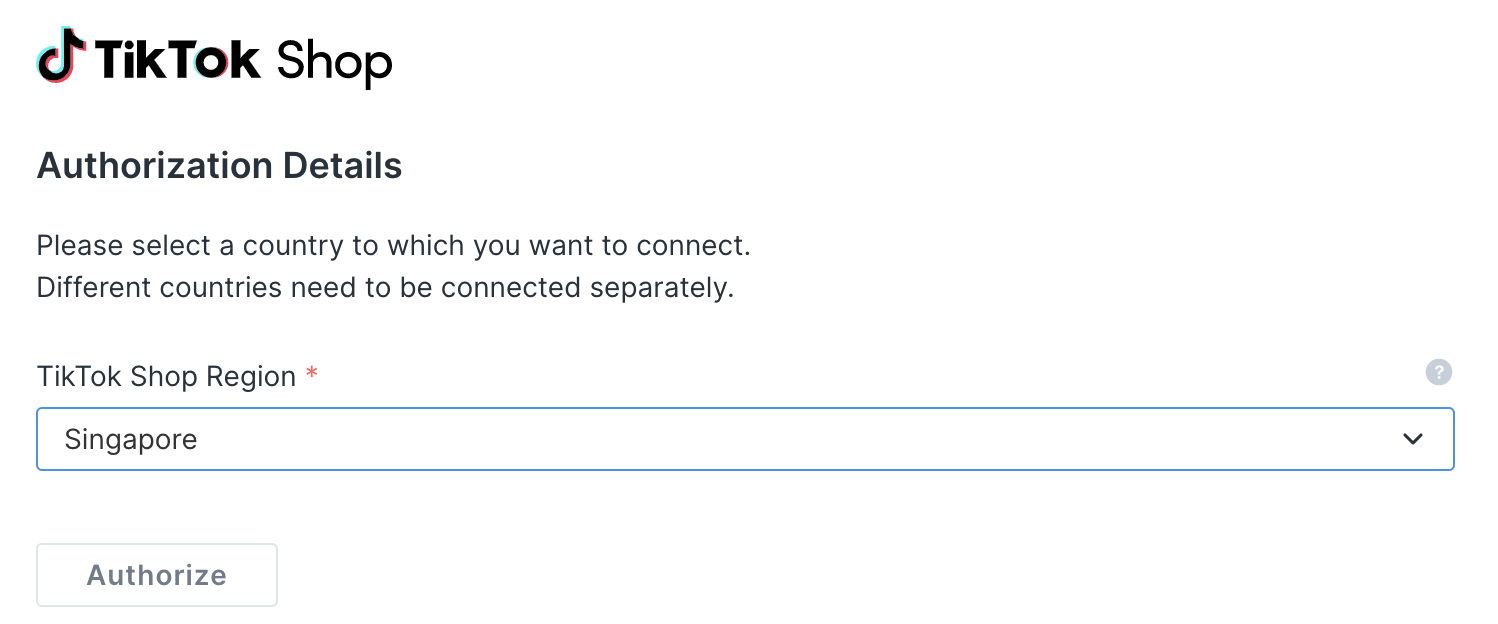1498x624 pixels.
Task: Click the TikTok music note logo
Action: point(58,56)
